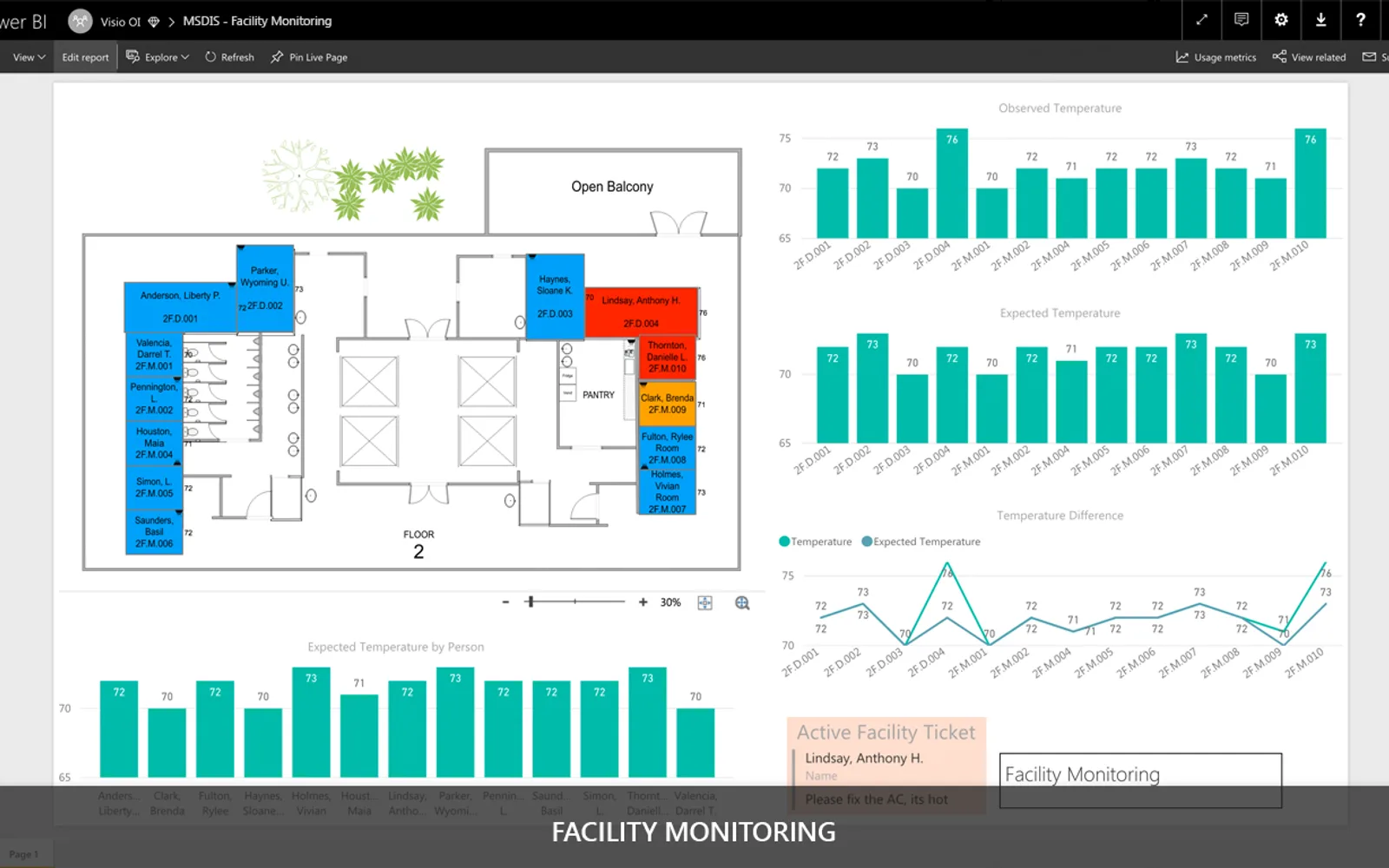1389x868 pixels.
Task: Click the Active Facility Ticket card
Action: 886,765
